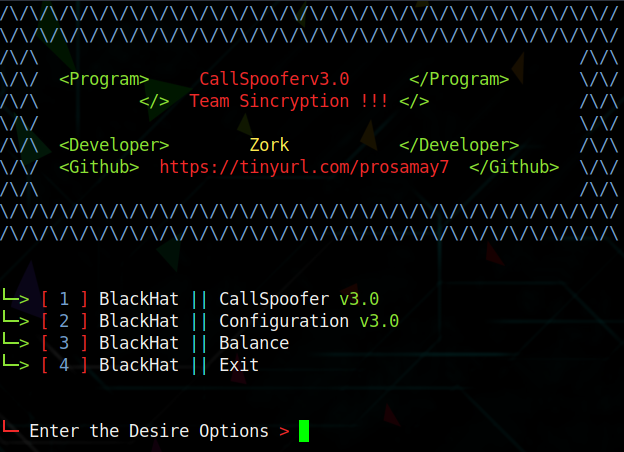Click the tinyurl.com/prosamay7 Github link
Screen dimensions: 624x452
coord(304,167)
